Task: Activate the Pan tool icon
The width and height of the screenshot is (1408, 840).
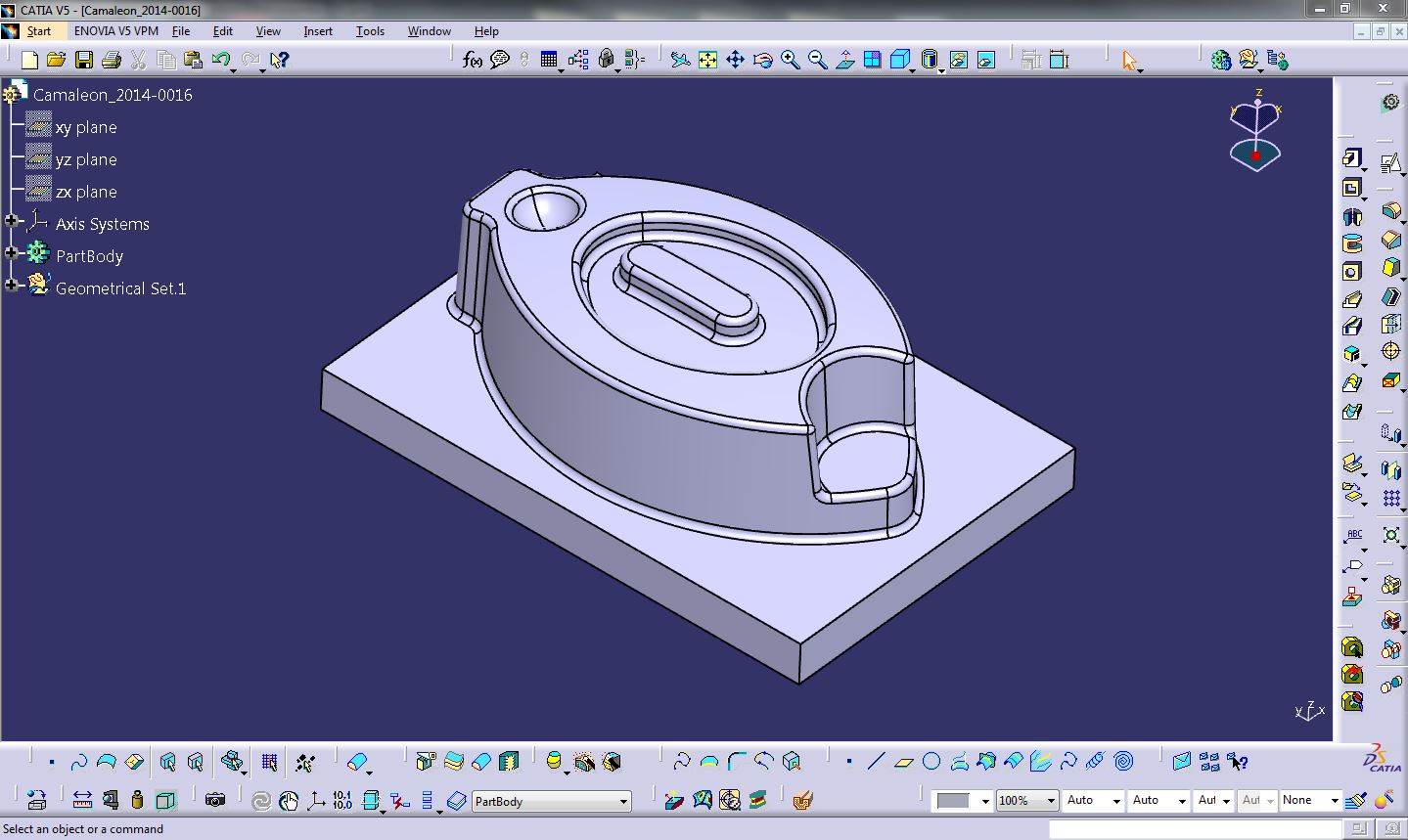Action: (735, 60)
